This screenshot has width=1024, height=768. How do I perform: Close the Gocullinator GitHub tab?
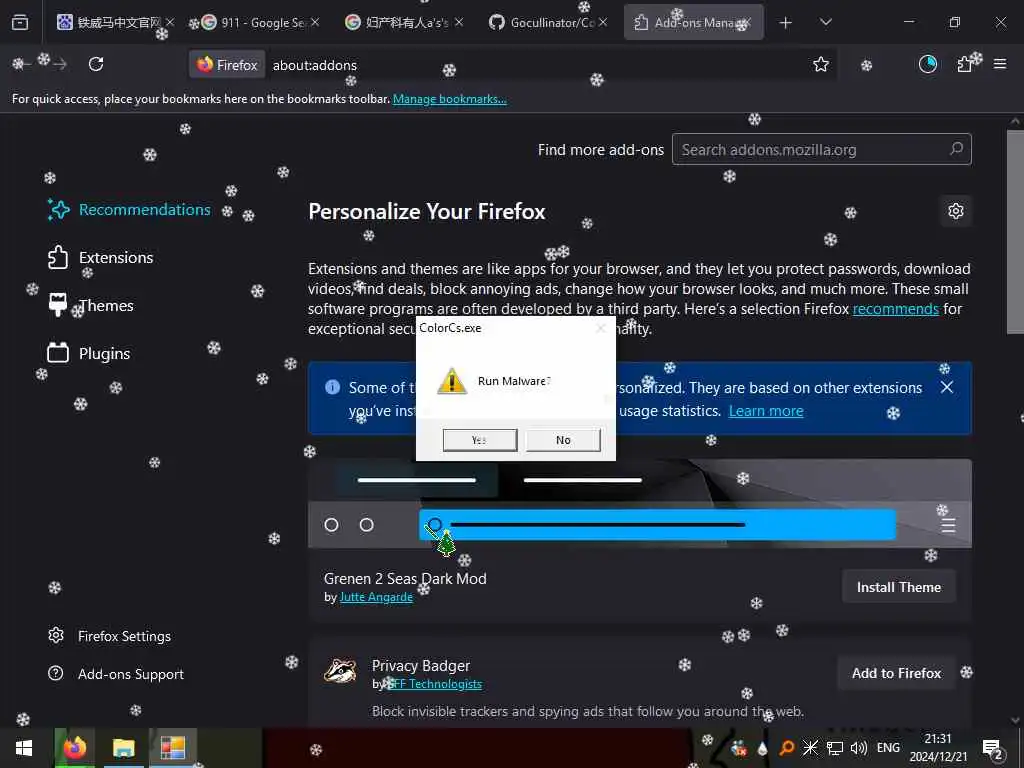[603, 22]
